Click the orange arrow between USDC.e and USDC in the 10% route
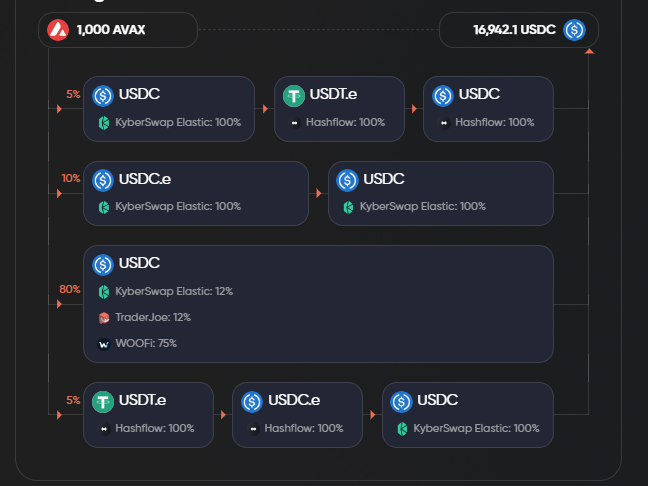Image resolution: width=648 pixels, height=486 pixels. [319, 193]
